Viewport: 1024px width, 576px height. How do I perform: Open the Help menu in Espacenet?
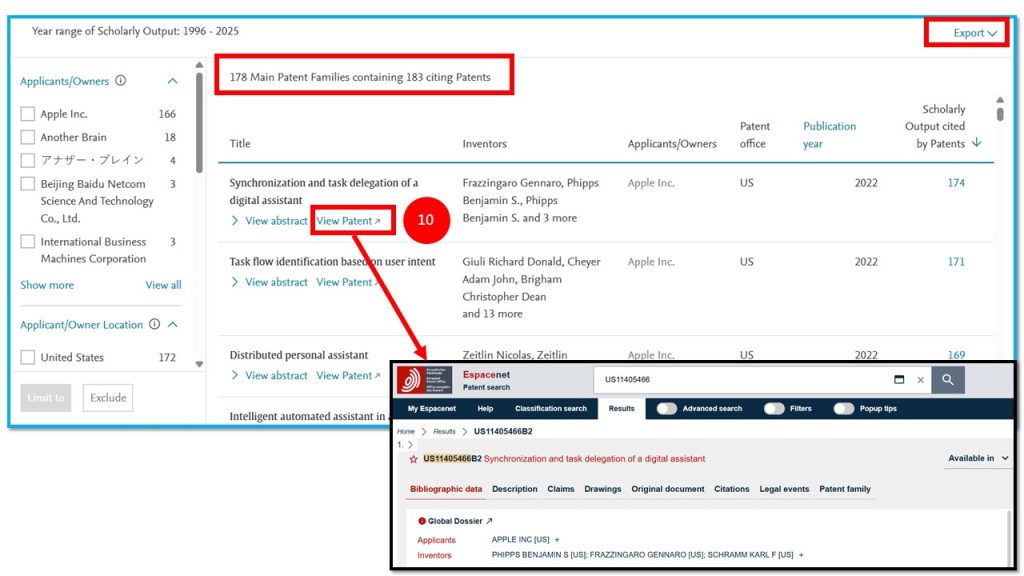pos(485,409)
